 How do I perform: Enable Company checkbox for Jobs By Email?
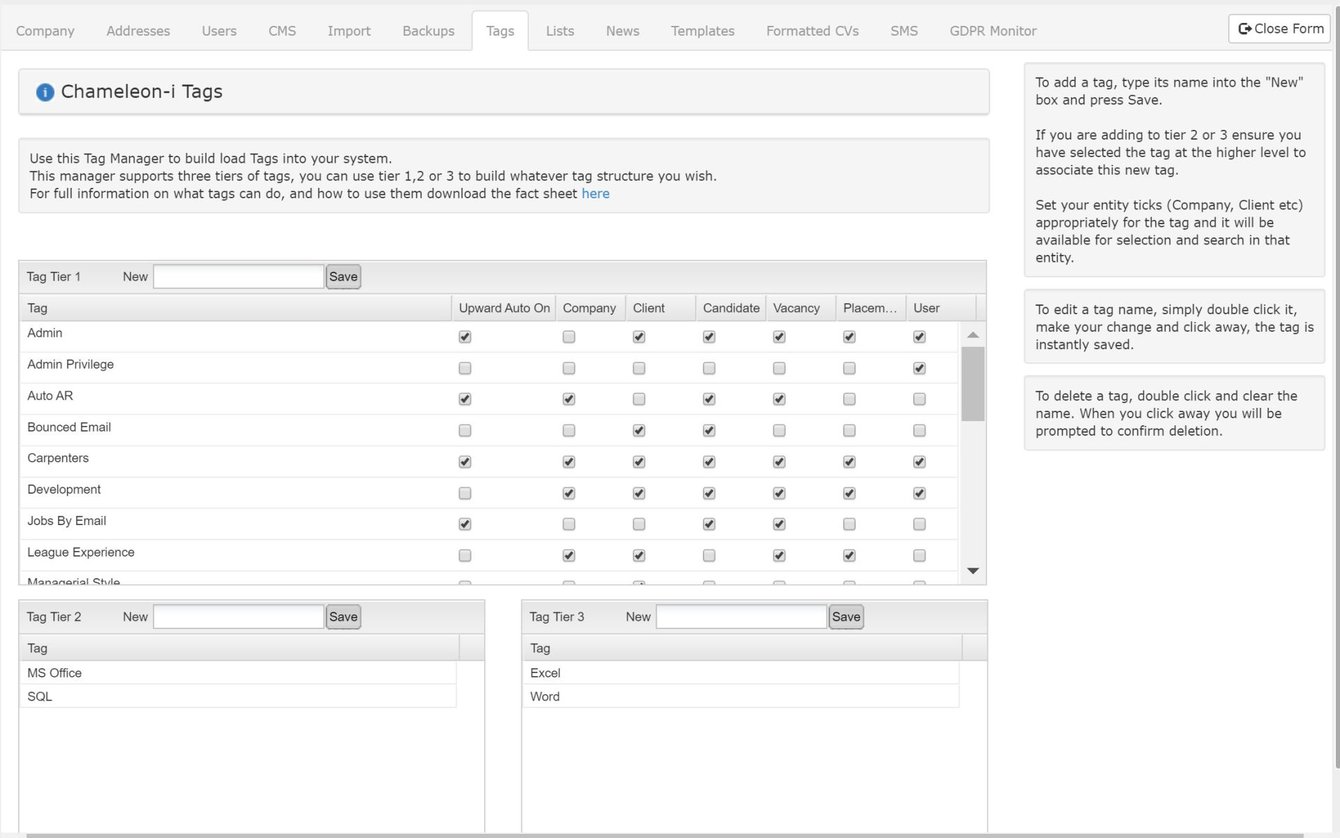tap(569, 523)
